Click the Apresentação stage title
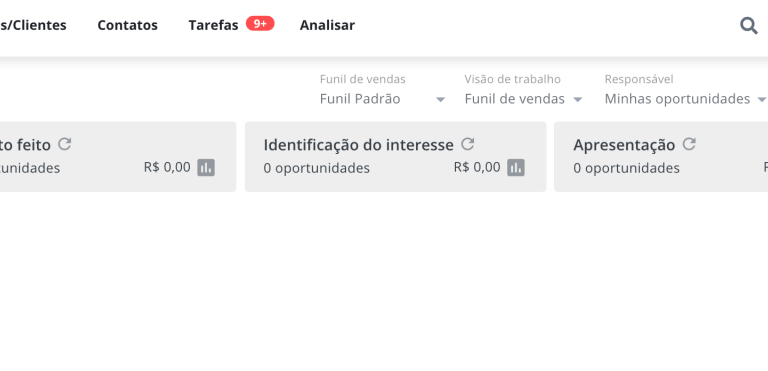The image size is (768, 371). pyautogui.click(x=624, y=145)
